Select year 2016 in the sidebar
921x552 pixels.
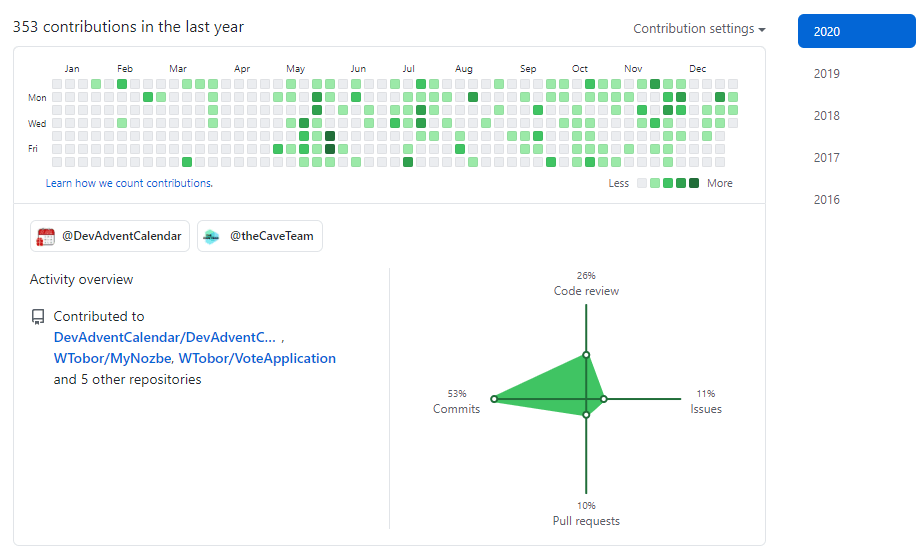(826, 200)
